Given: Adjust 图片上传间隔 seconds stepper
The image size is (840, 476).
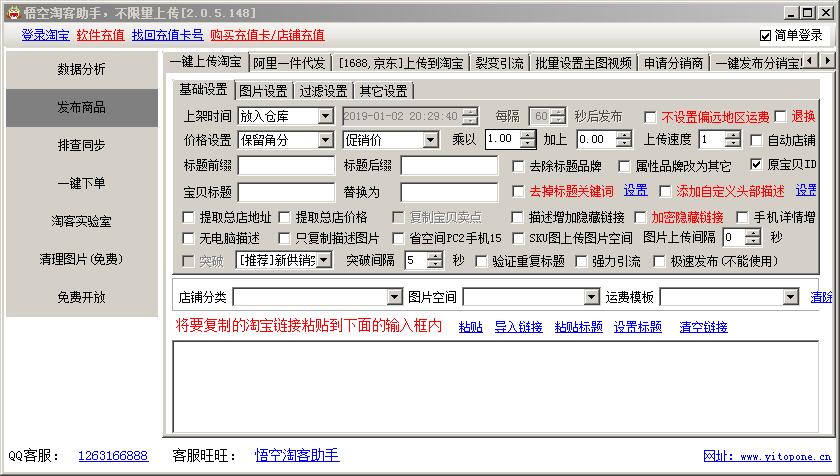Looking at the screenshot, I should [753, 237].
